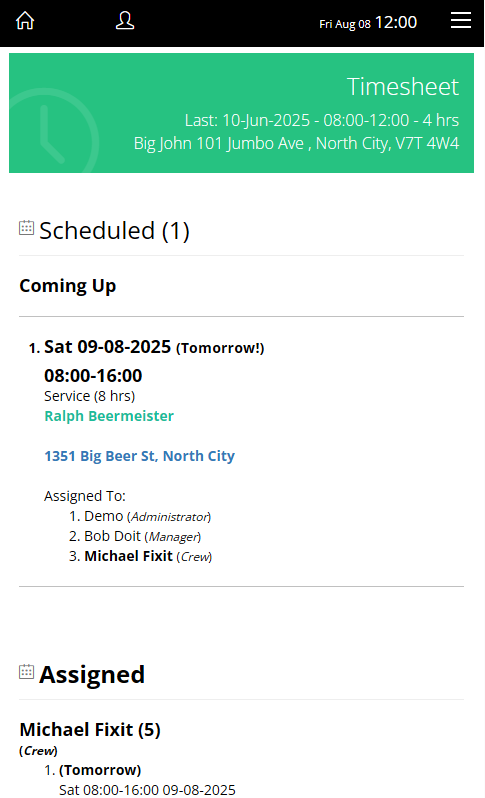
Task: Click the 08:00-16:00 time slot
Action: (93, 376)
